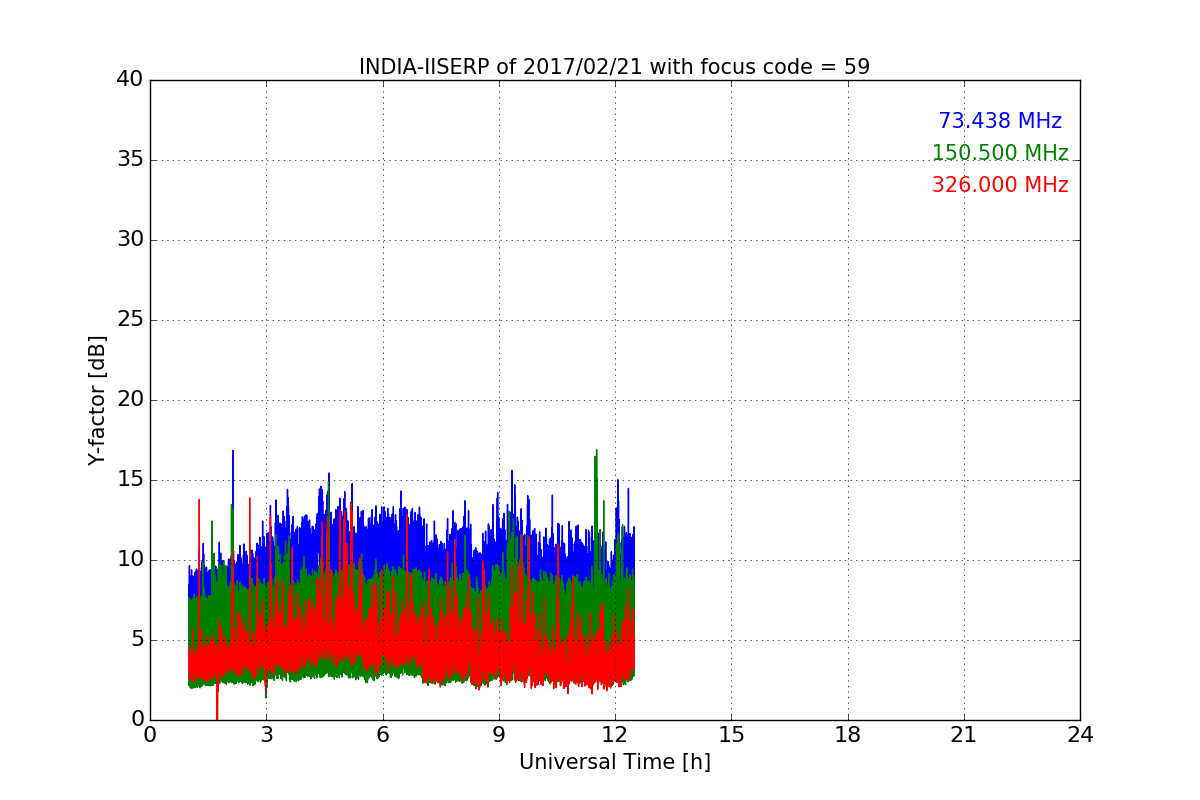Image resolution: width=1200 pixels, height=800 pixels.
Task: Click x-axis tick label '9'
Action: pos(498,735)
